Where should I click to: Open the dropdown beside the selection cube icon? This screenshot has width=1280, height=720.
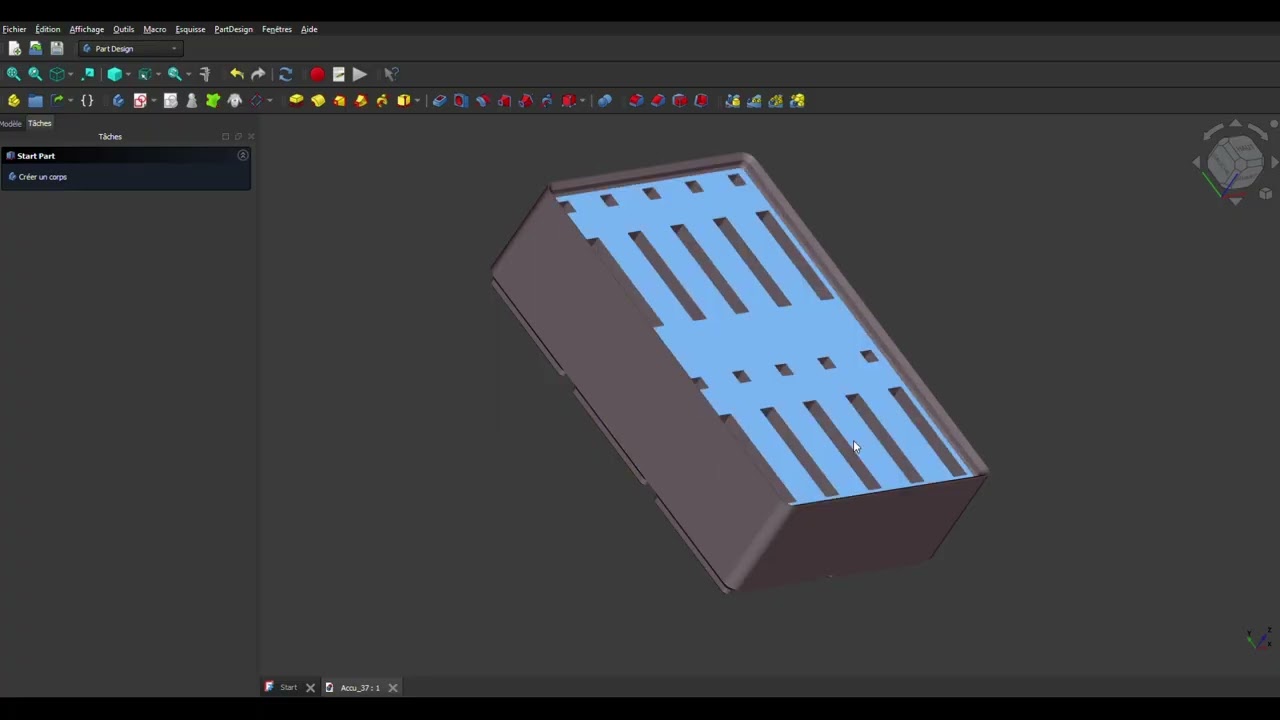(158, 74)
